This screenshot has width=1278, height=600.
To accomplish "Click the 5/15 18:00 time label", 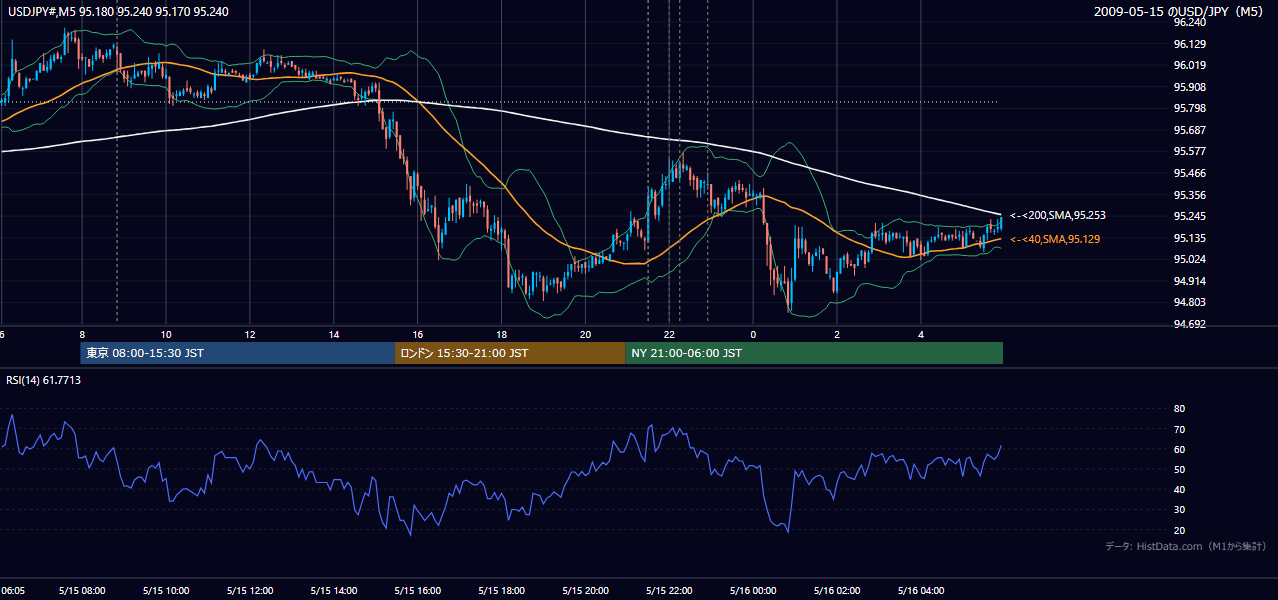I will (x=502, y=591).
